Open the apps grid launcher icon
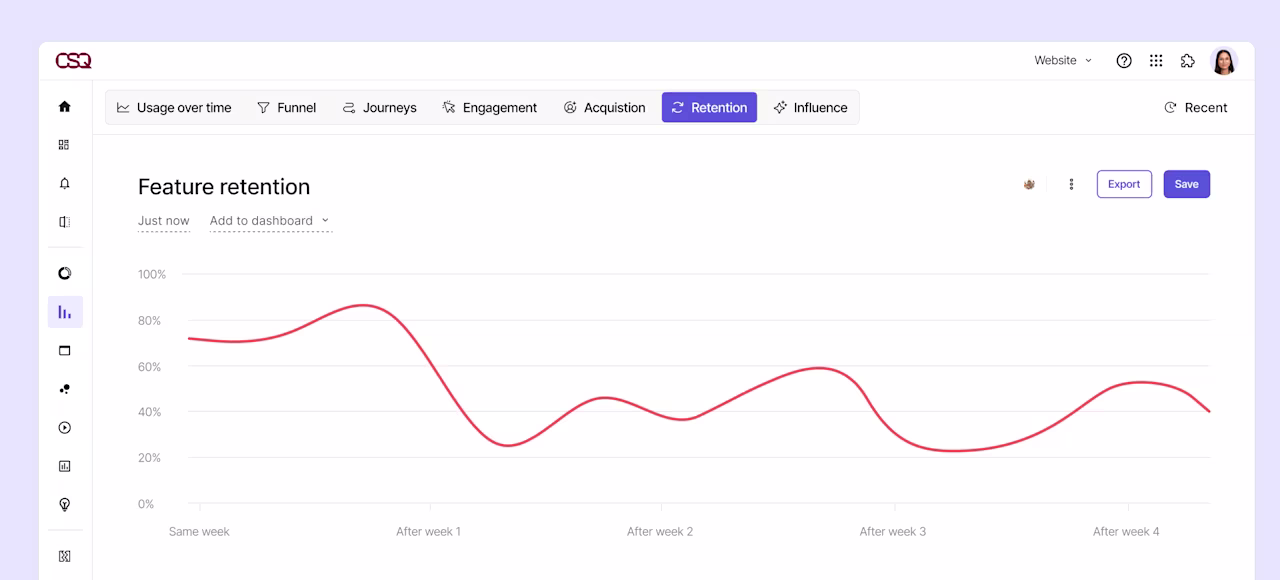The height and width of the screenshot is (580, 1280). coord(1156,61)
